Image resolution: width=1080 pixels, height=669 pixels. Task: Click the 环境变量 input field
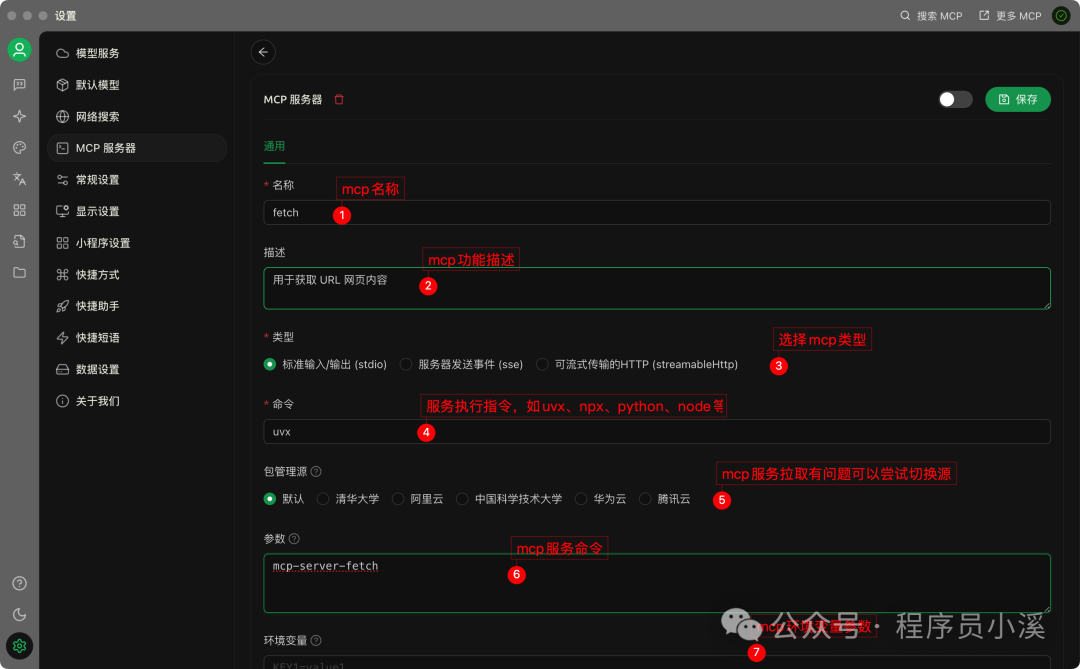tap(656, 663)
